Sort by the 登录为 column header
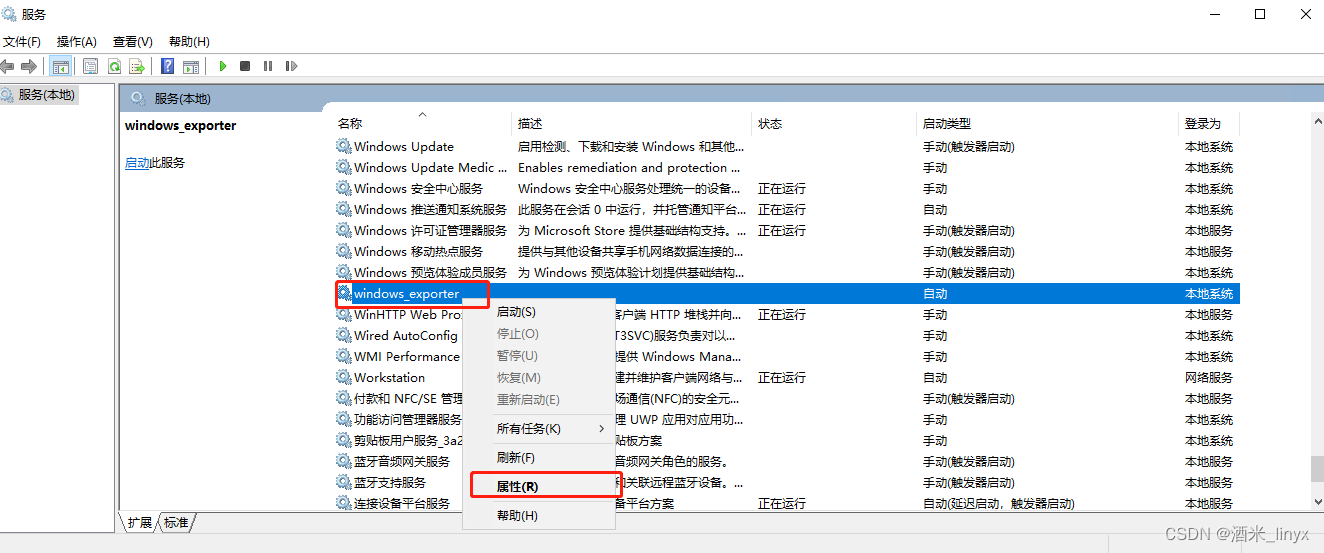This screenshot has height=553, width=1324. point(1208,123)
